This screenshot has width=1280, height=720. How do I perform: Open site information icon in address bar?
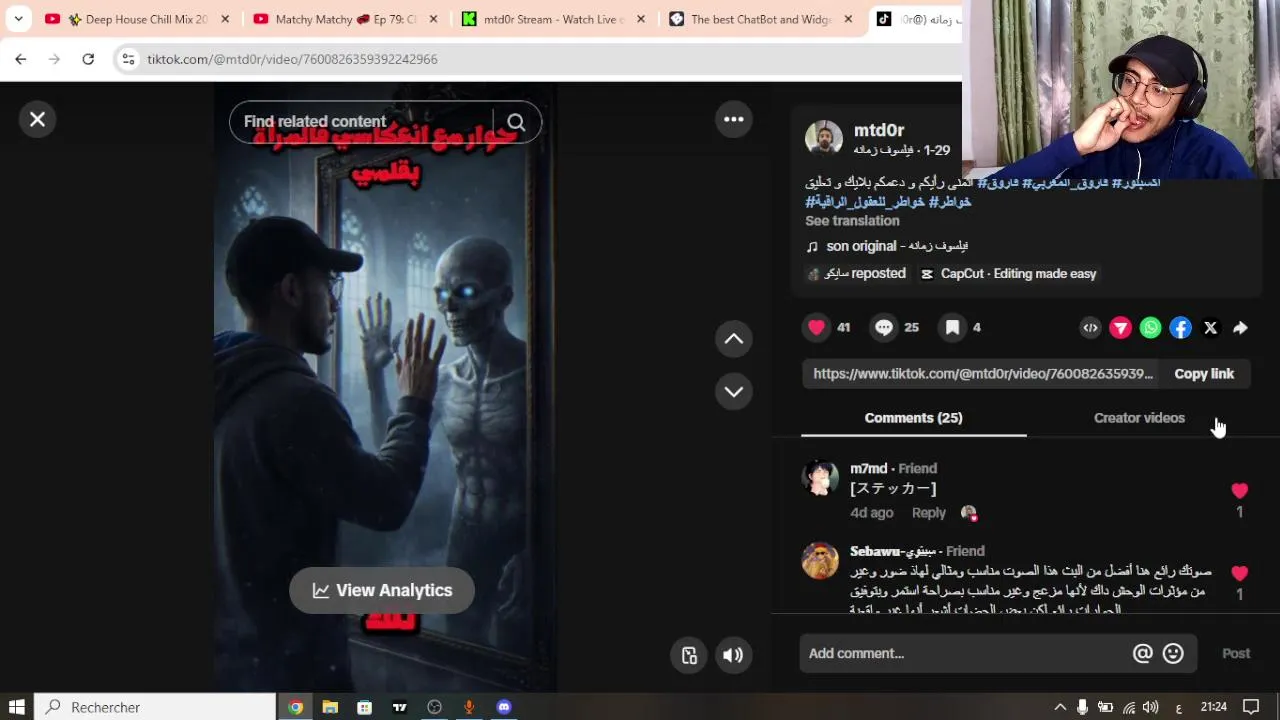pyautogui.click(x=128, y=59)
